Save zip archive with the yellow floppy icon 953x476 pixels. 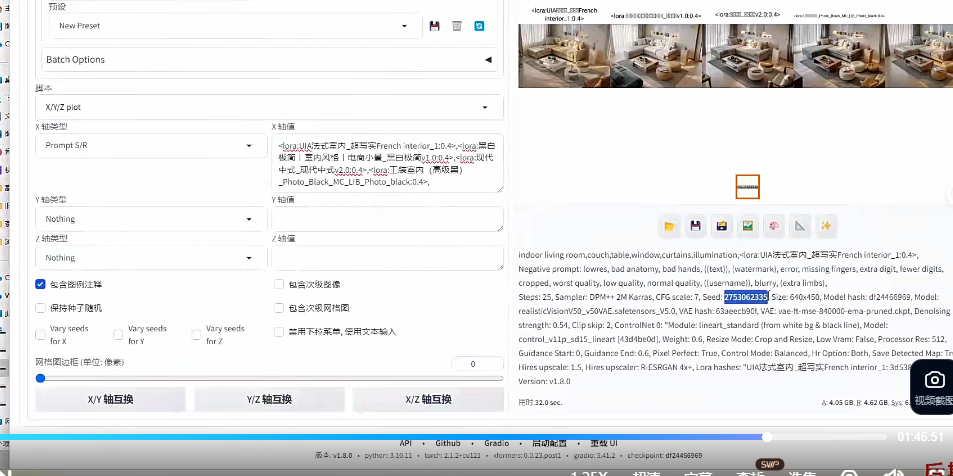[x=721, y=226]
